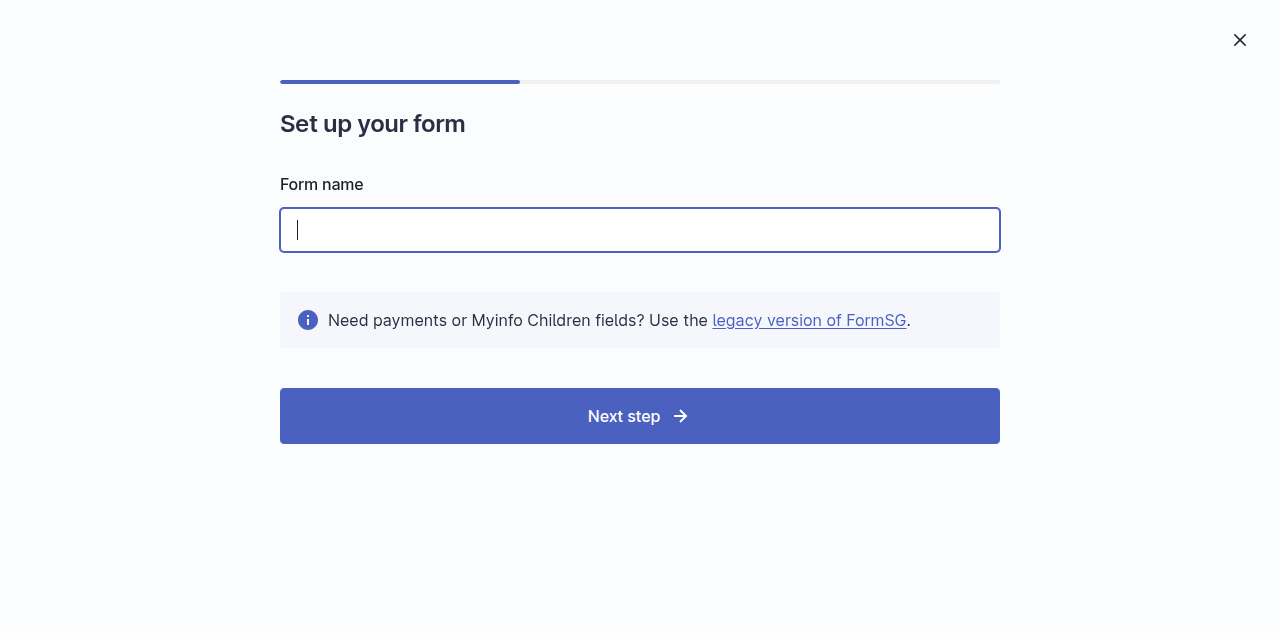The width and height of the screenshot is (1280, 633).
Task: Click the filled blue progress bar segment
Action: (400, 82)
